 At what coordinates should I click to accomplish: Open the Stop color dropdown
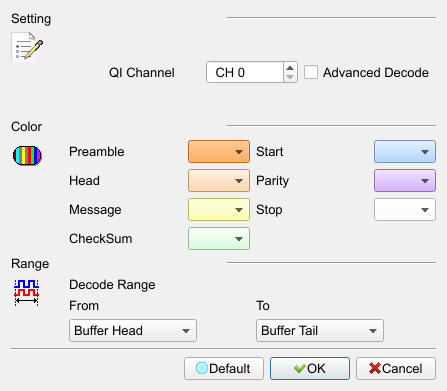(x=405, y=210)
